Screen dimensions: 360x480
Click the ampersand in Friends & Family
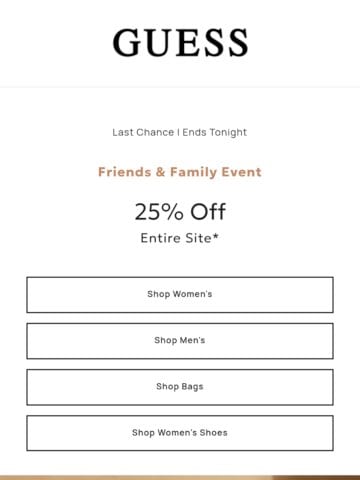pyautogui.click(x=160, y=172)
